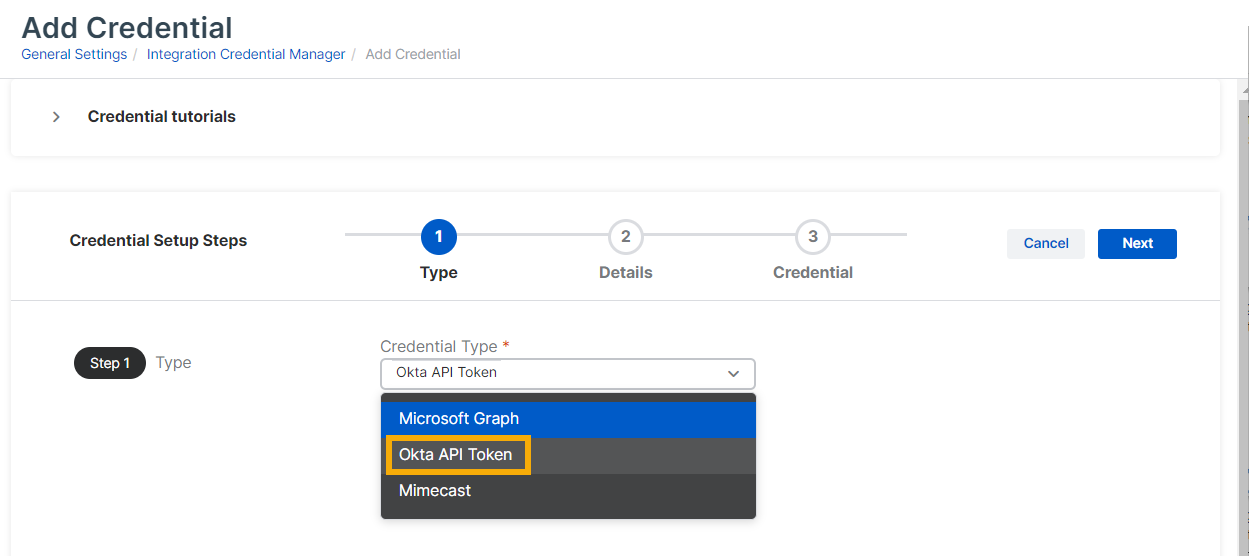The image size is (1249, 556).
Task: Click the Details step label
Action: (626, 272)
